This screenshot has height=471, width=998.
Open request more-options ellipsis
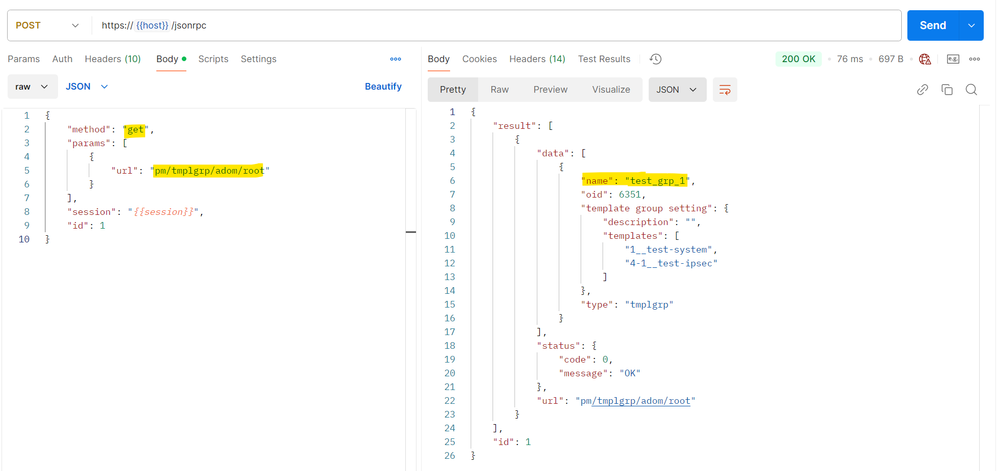pos(395,59)
